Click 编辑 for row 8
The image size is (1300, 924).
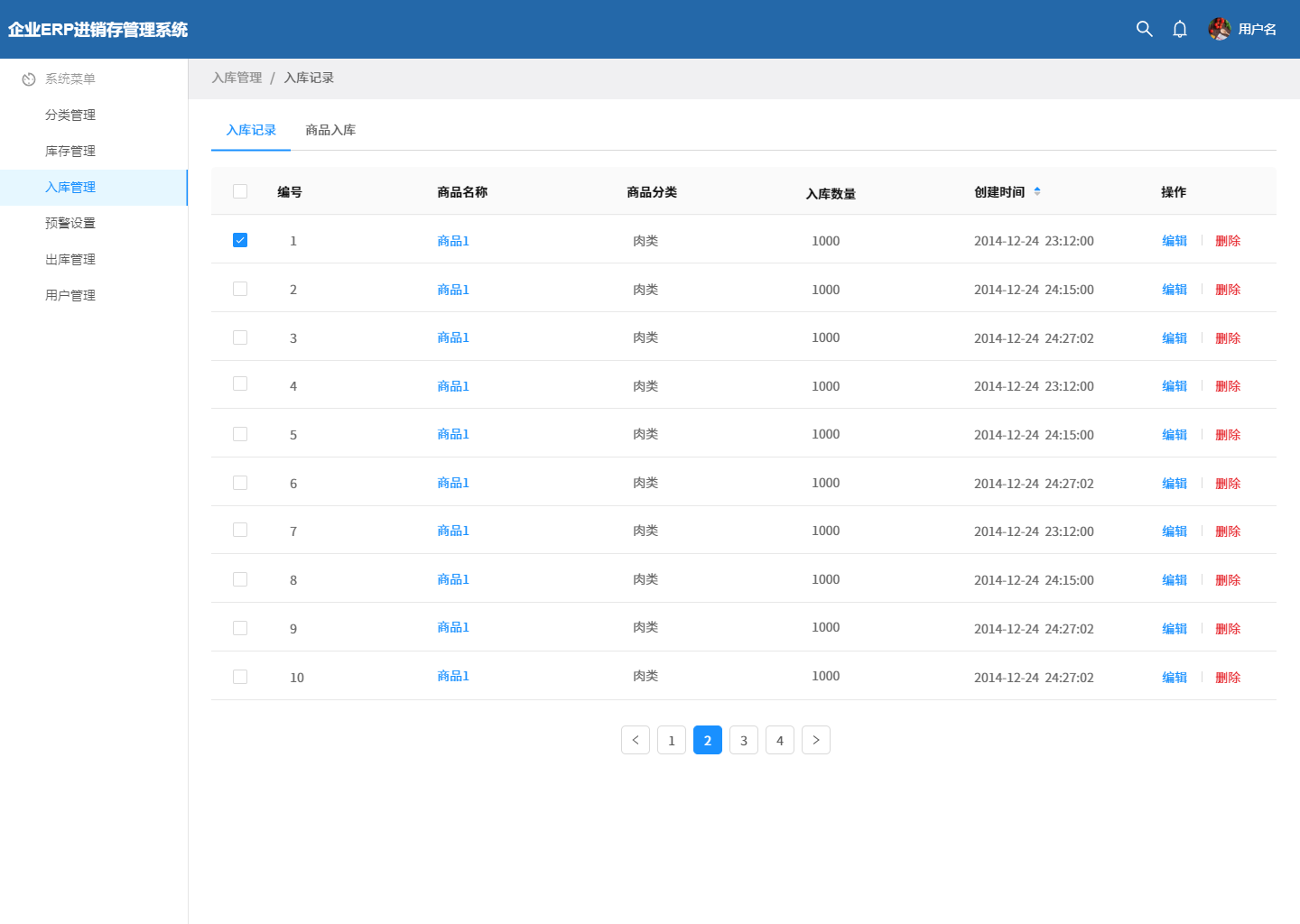1175,580
